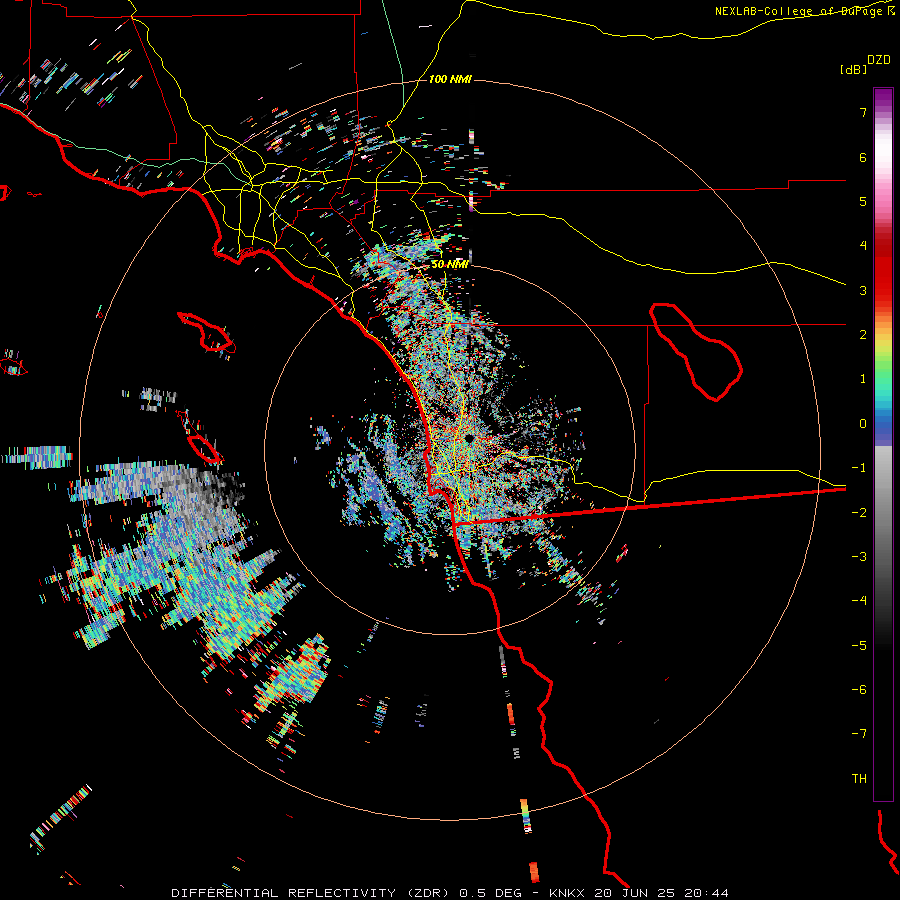Click the black radar site dot at map center
The image size is (900, 900).
[470, 439]
